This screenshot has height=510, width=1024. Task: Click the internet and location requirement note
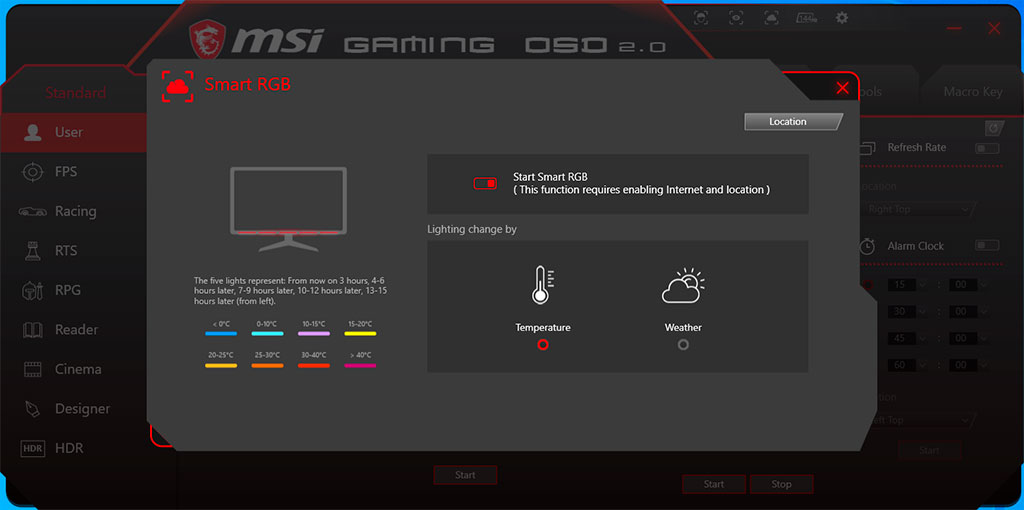[x=641, y=190]
